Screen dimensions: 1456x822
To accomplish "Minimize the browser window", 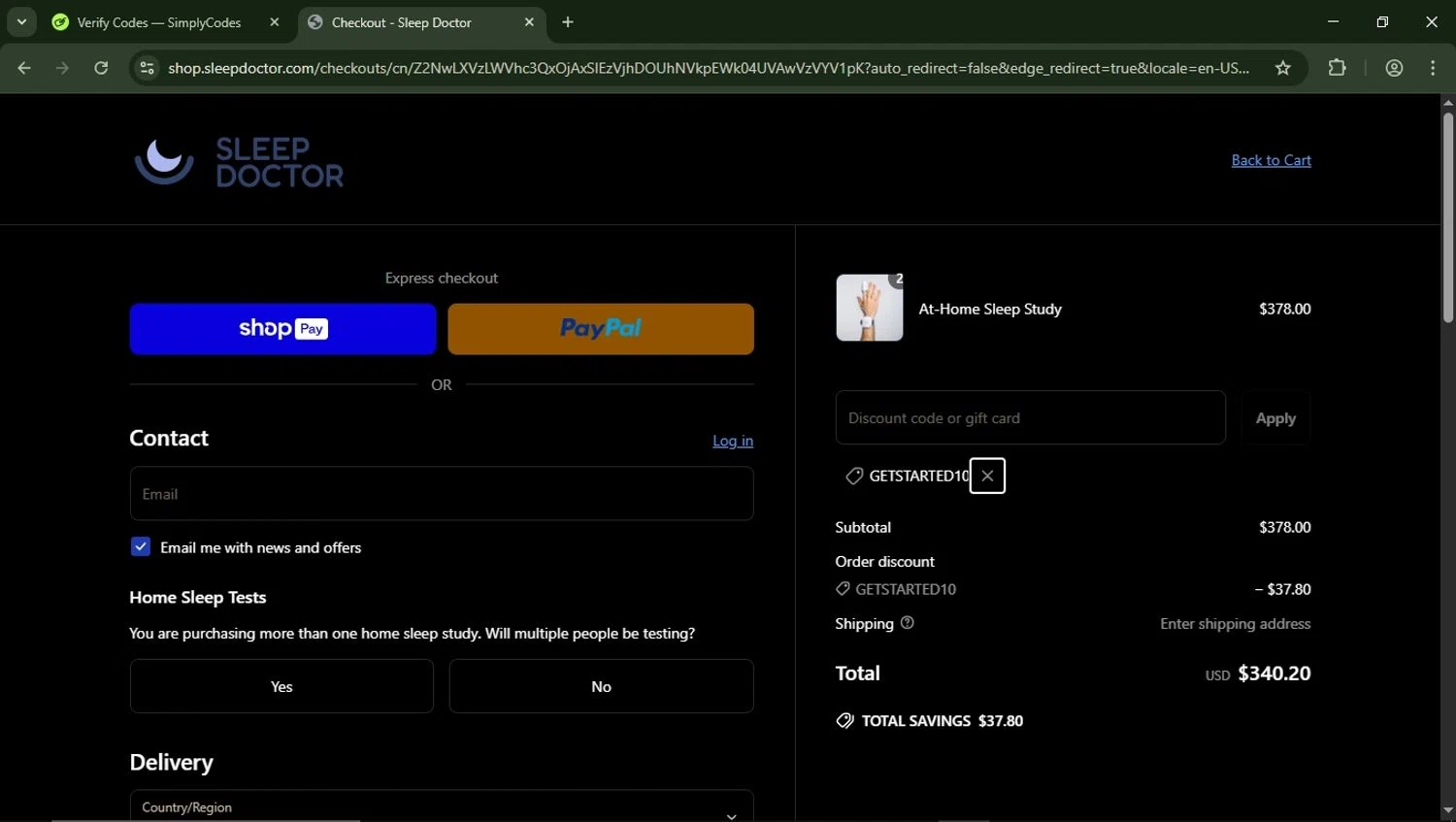I will pos(1333,21).
